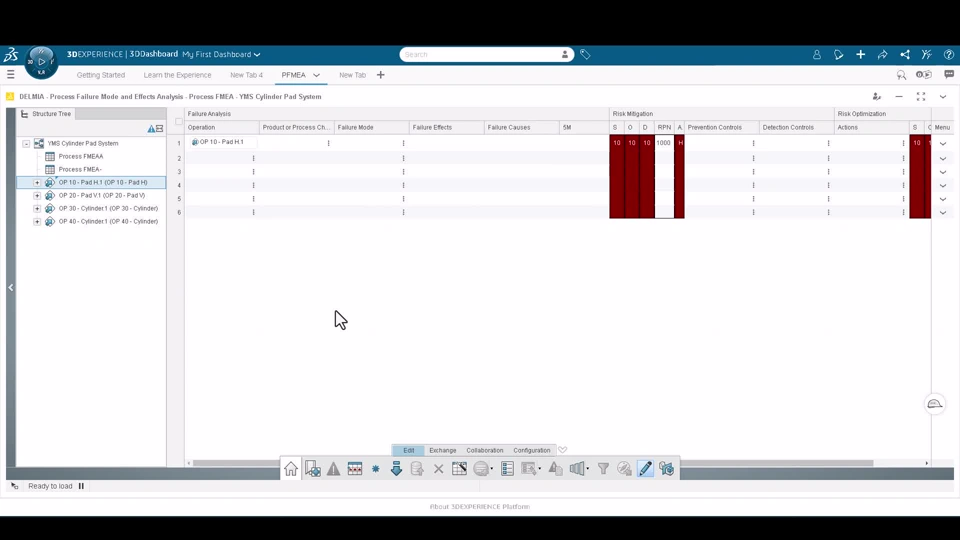Open the user profile icon in header

817,54
